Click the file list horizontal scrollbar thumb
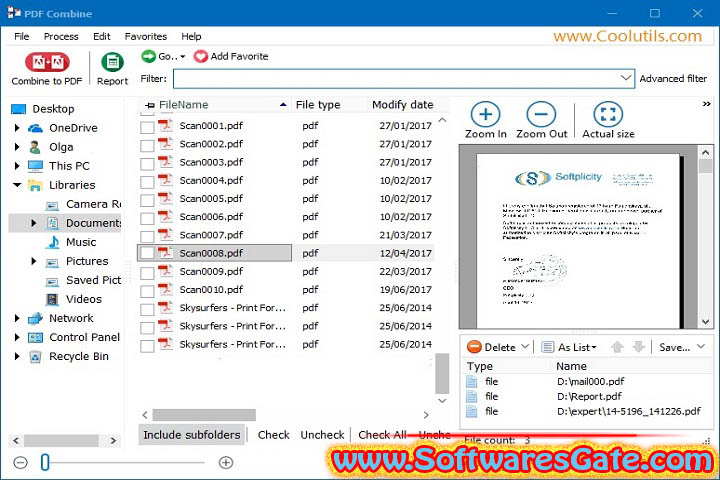This screenshot has height=480, width=720. [204, 415]
